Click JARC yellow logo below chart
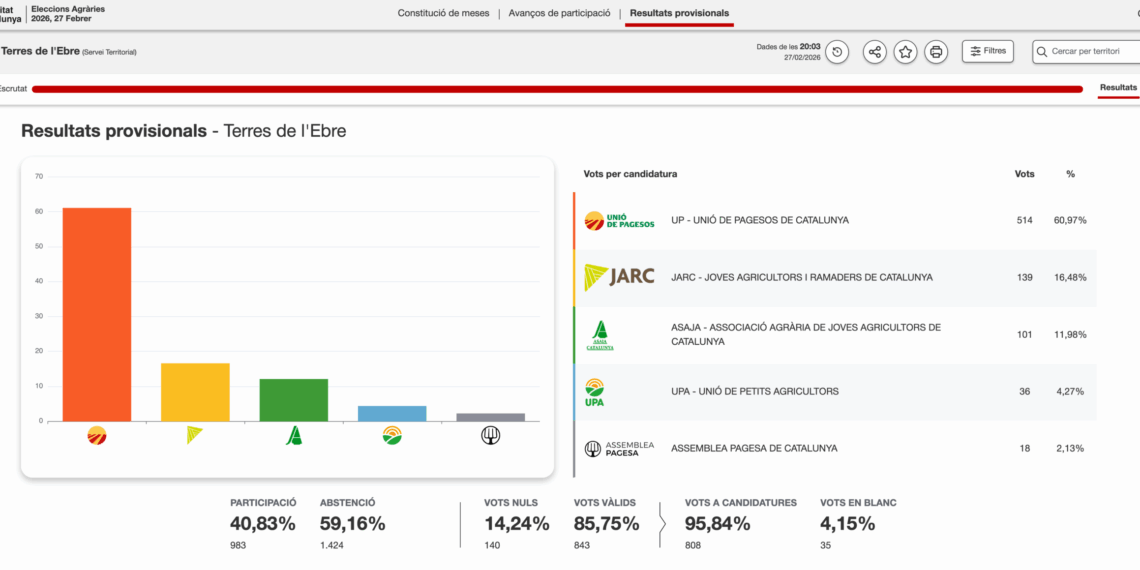The image size is (1140, 570). tap(195, 435)
